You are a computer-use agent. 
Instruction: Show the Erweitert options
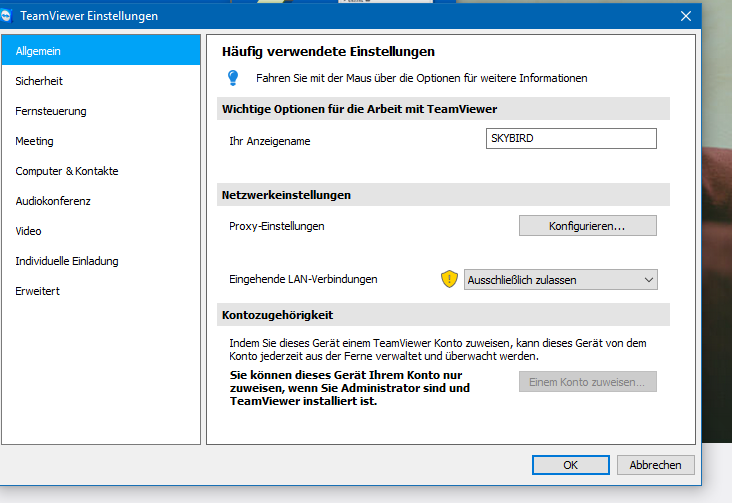click(101, 290)
